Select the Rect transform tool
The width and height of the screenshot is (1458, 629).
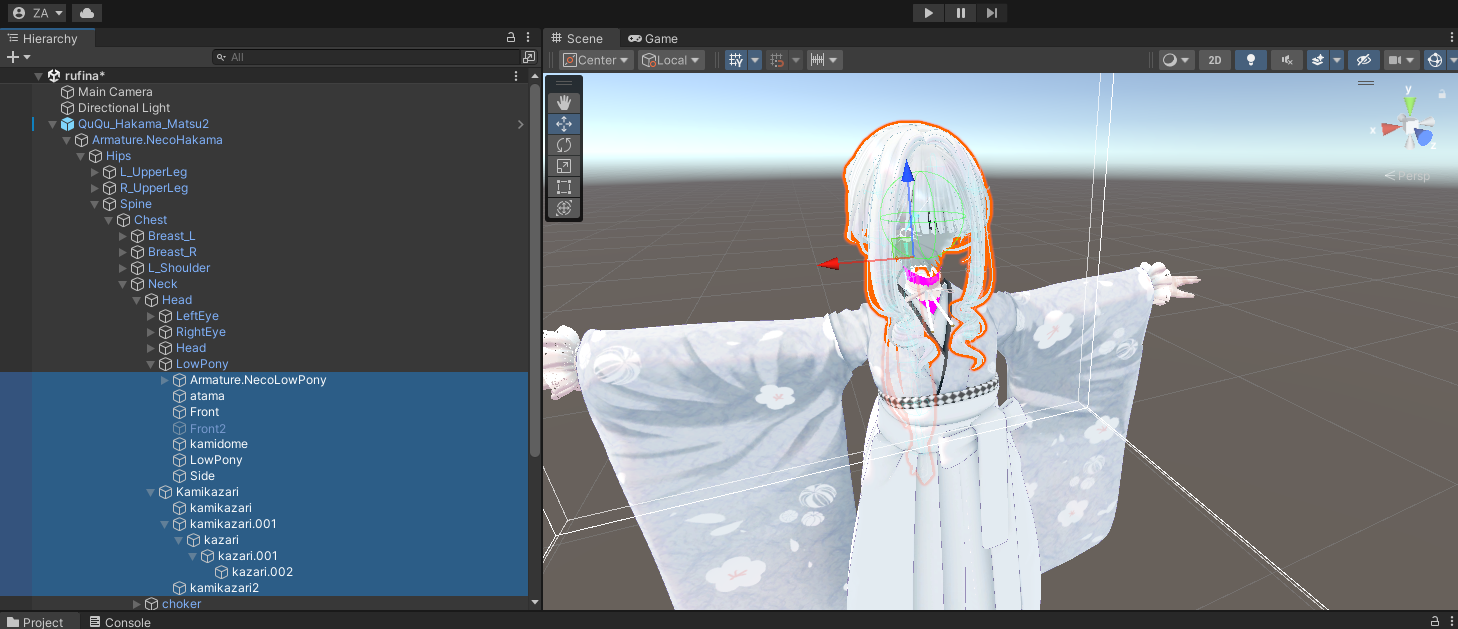564,187
